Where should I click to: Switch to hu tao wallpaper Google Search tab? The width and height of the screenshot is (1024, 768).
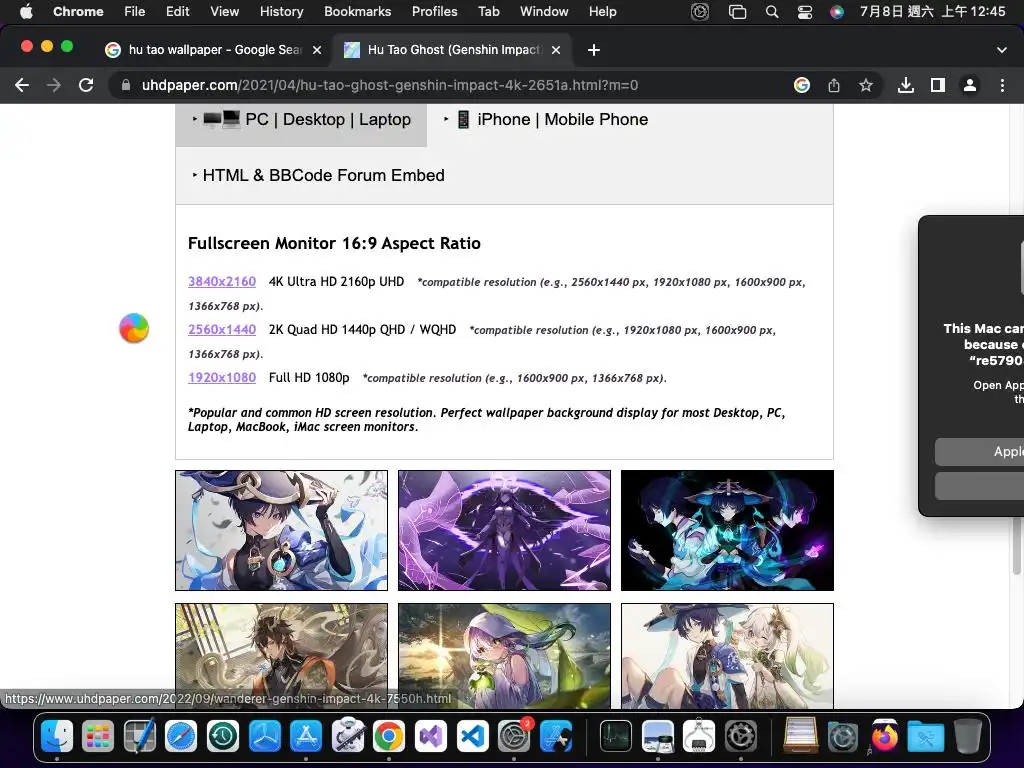point(214,50)
